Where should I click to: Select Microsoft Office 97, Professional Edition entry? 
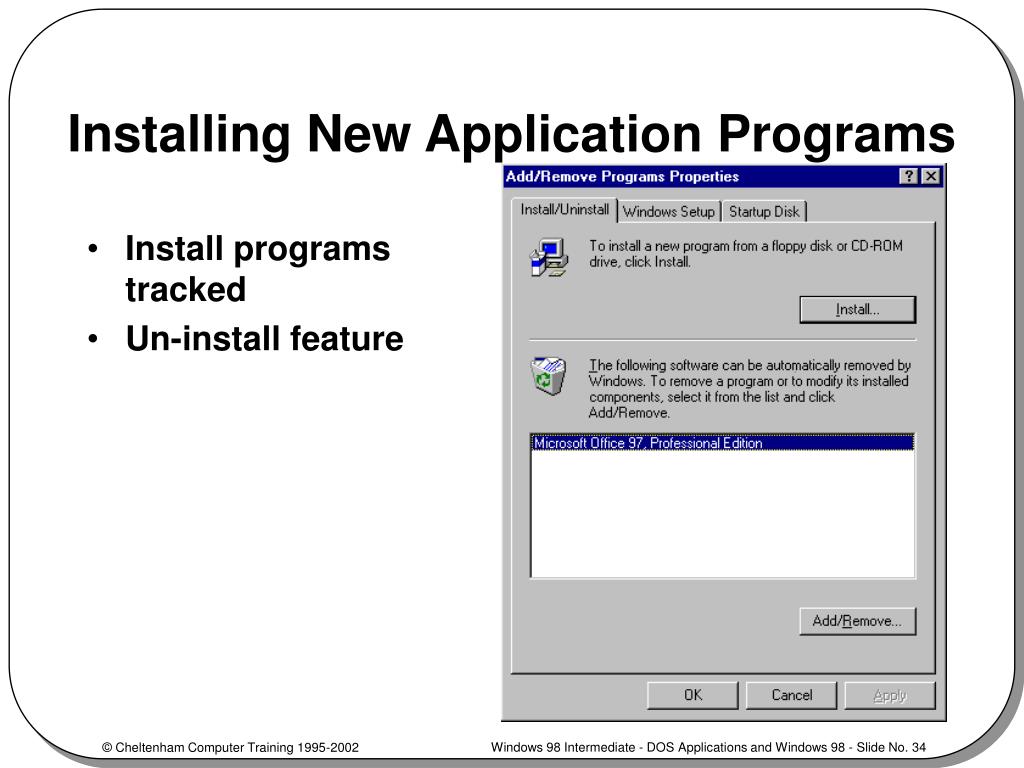click(722, 443)
